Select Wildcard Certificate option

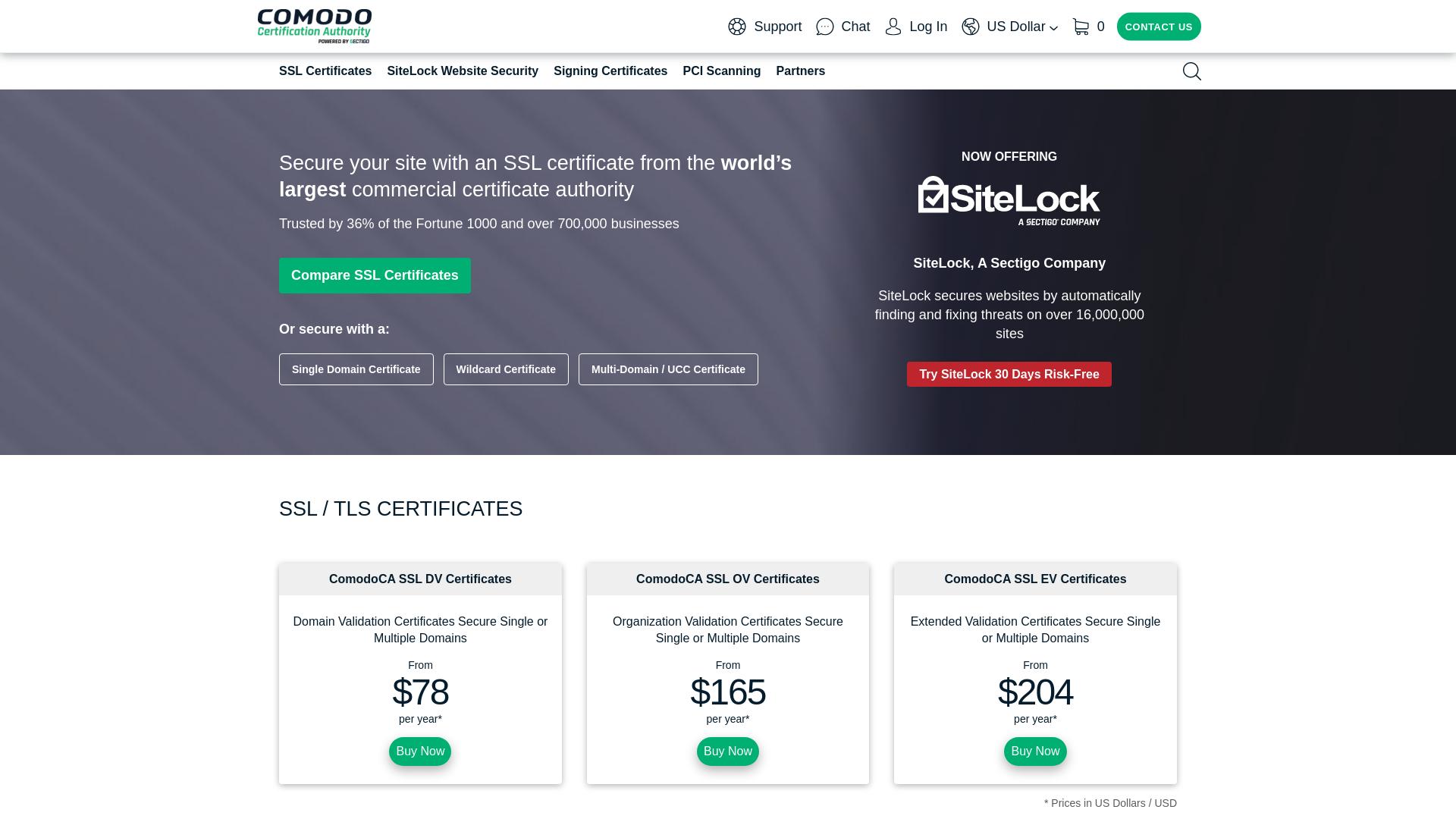[x=506, y=369]
